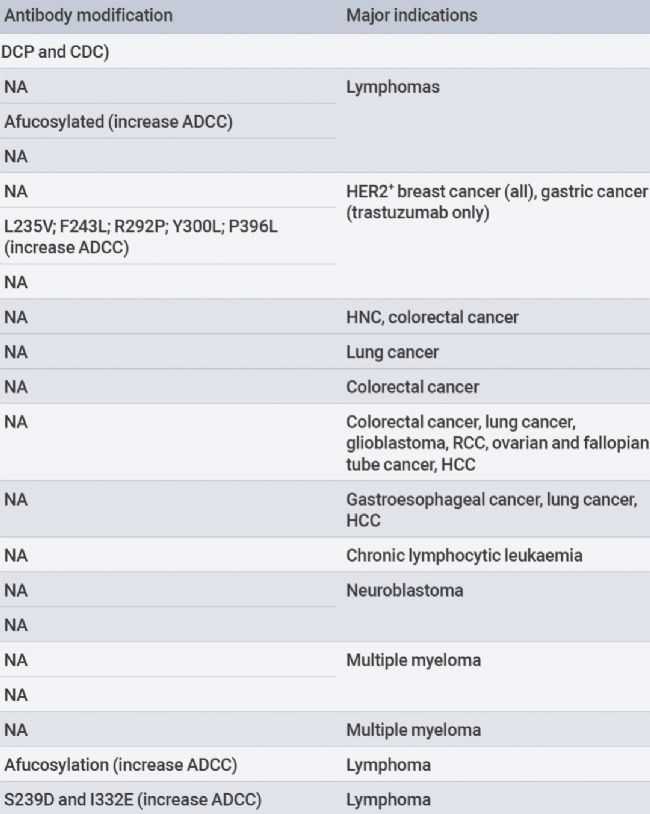The width and height of the screenshot is (650, 814).
Task: Click the Antibody modification column header
Action: coord(88,16)
